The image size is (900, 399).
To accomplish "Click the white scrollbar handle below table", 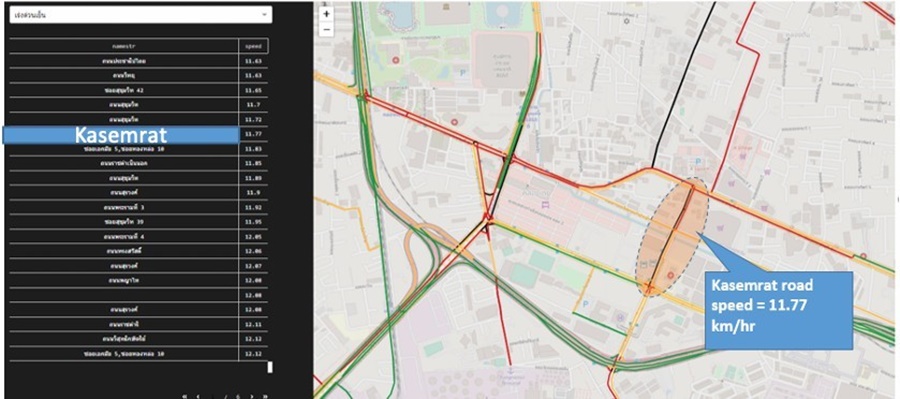I will pyautogui.click(x=270, y=367).
